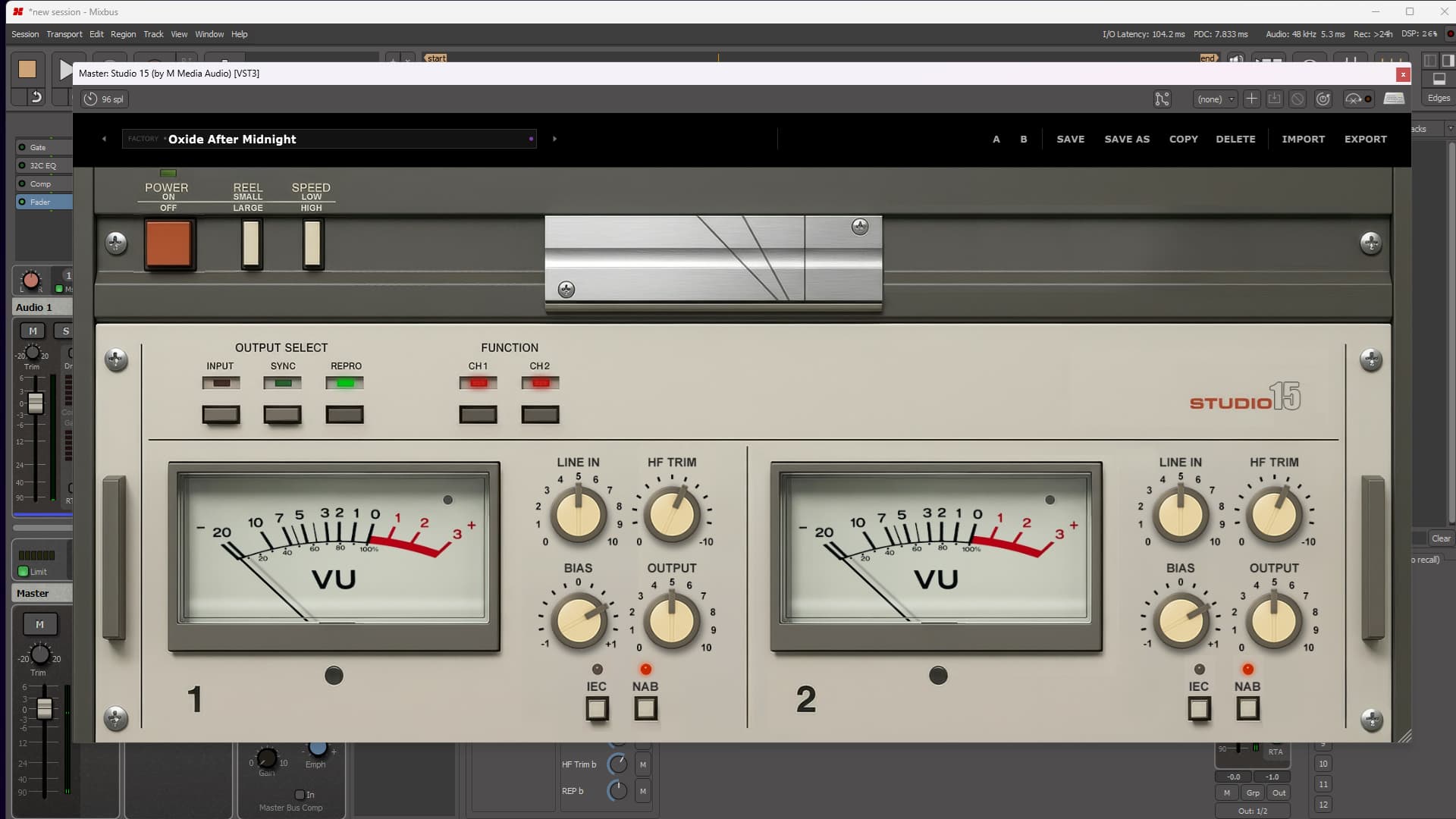Click the save preset icon in plugin toolbar
The image size is (1456, 819).
pyautogui.click(x=1274, y=99)
